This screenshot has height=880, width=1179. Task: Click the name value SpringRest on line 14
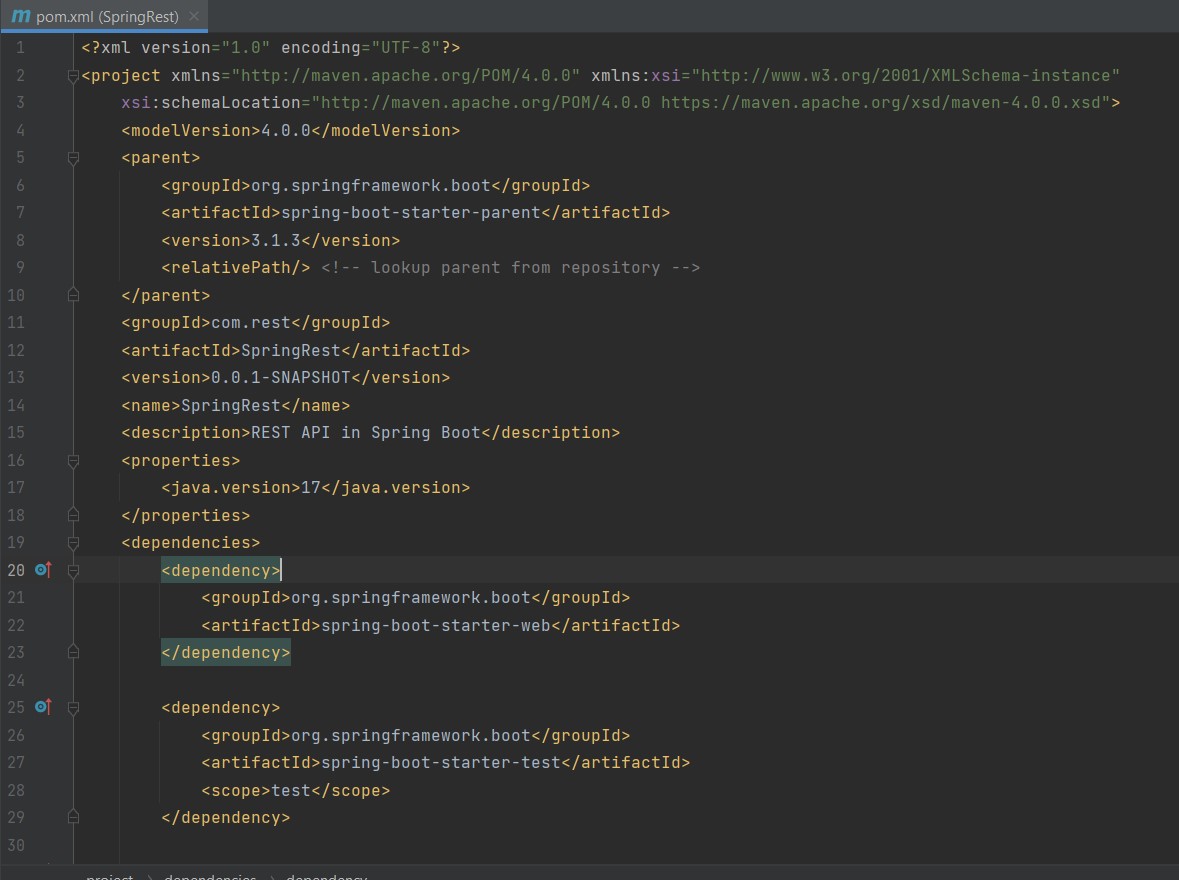(231, 405)
